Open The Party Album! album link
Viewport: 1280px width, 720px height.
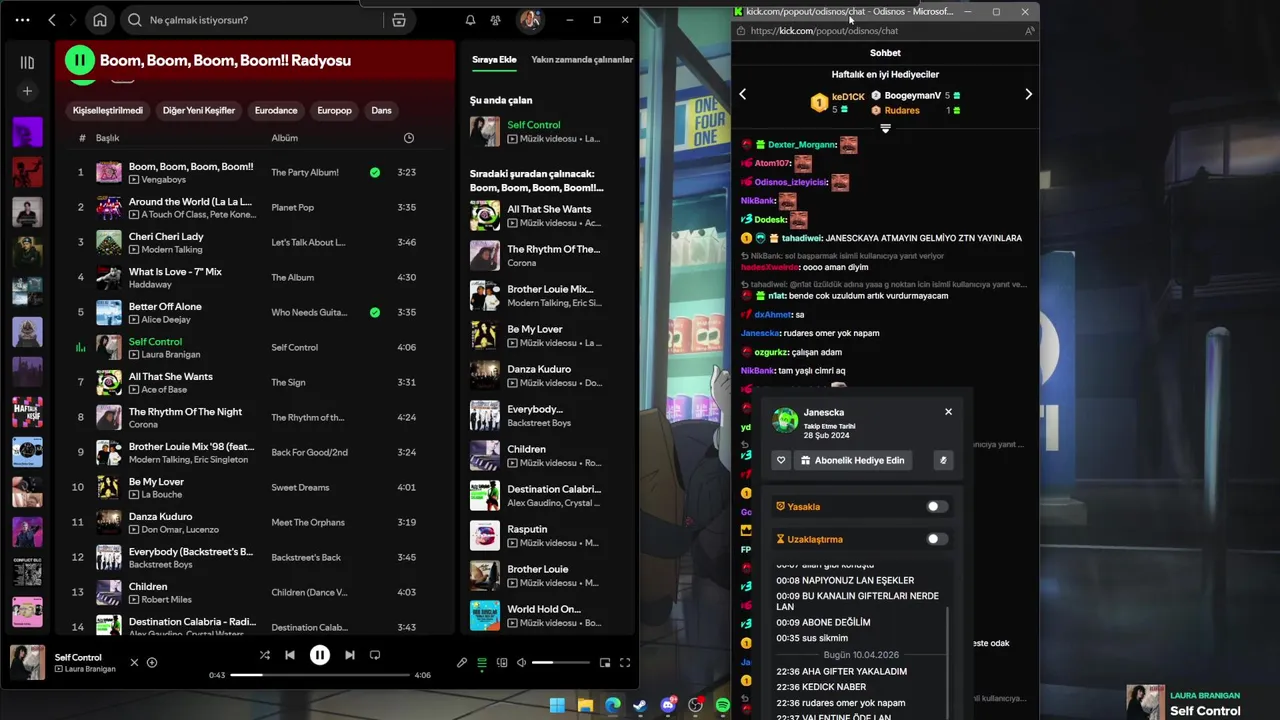point(305,172)
